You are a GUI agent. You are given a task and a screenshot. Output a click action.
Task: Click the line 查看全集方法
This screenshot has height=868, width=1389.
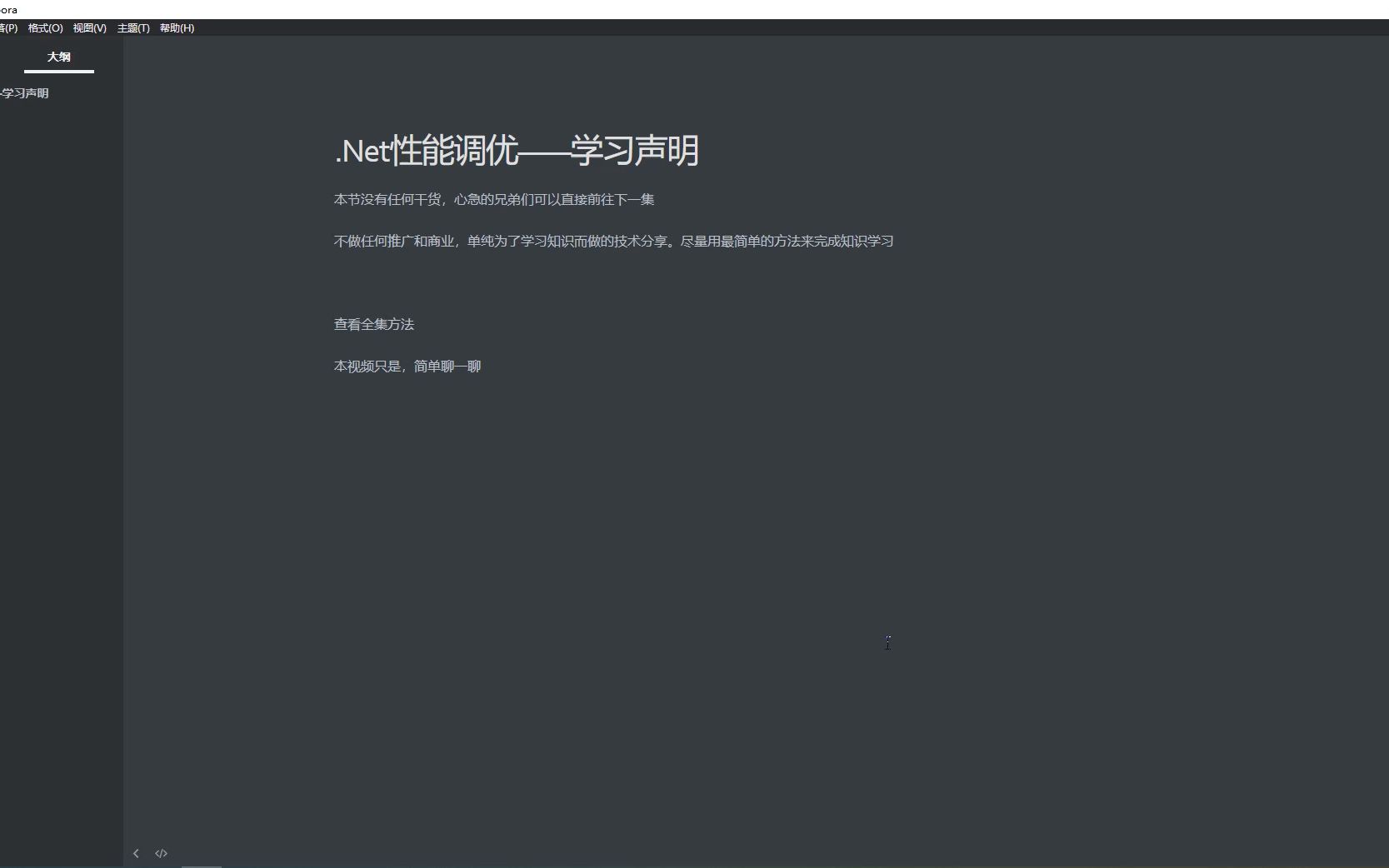click(374, 325)
